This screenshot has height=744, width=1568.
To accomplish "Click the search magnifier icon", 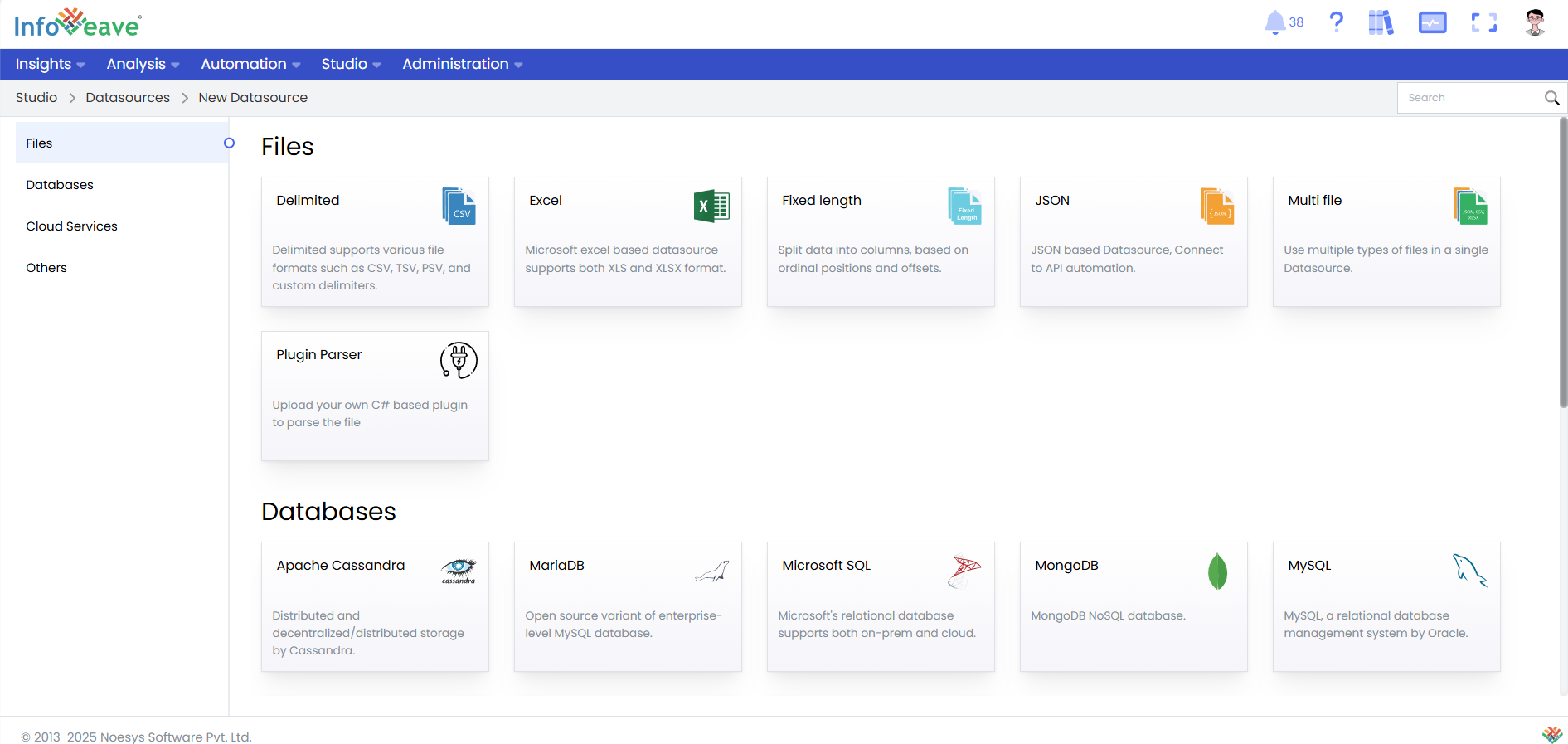I will (1552, 98).
